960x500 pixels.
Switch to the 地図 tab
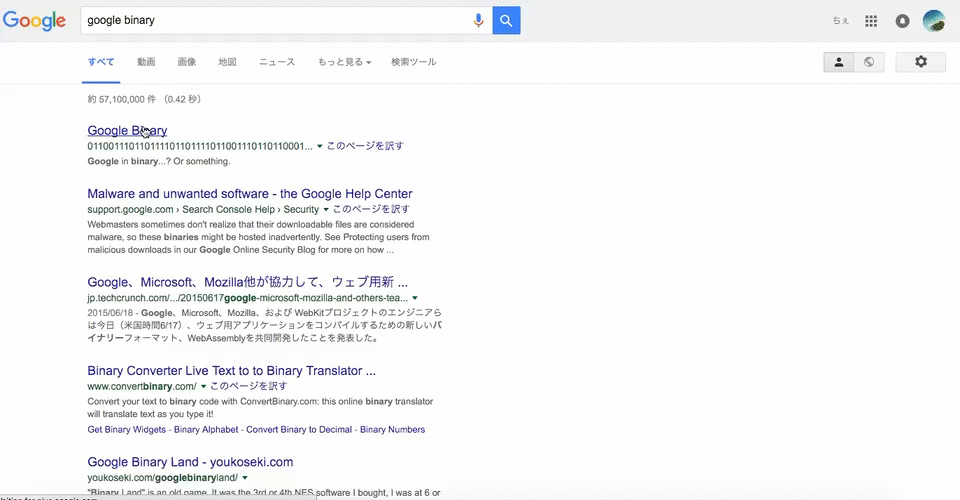pos(227,62)
